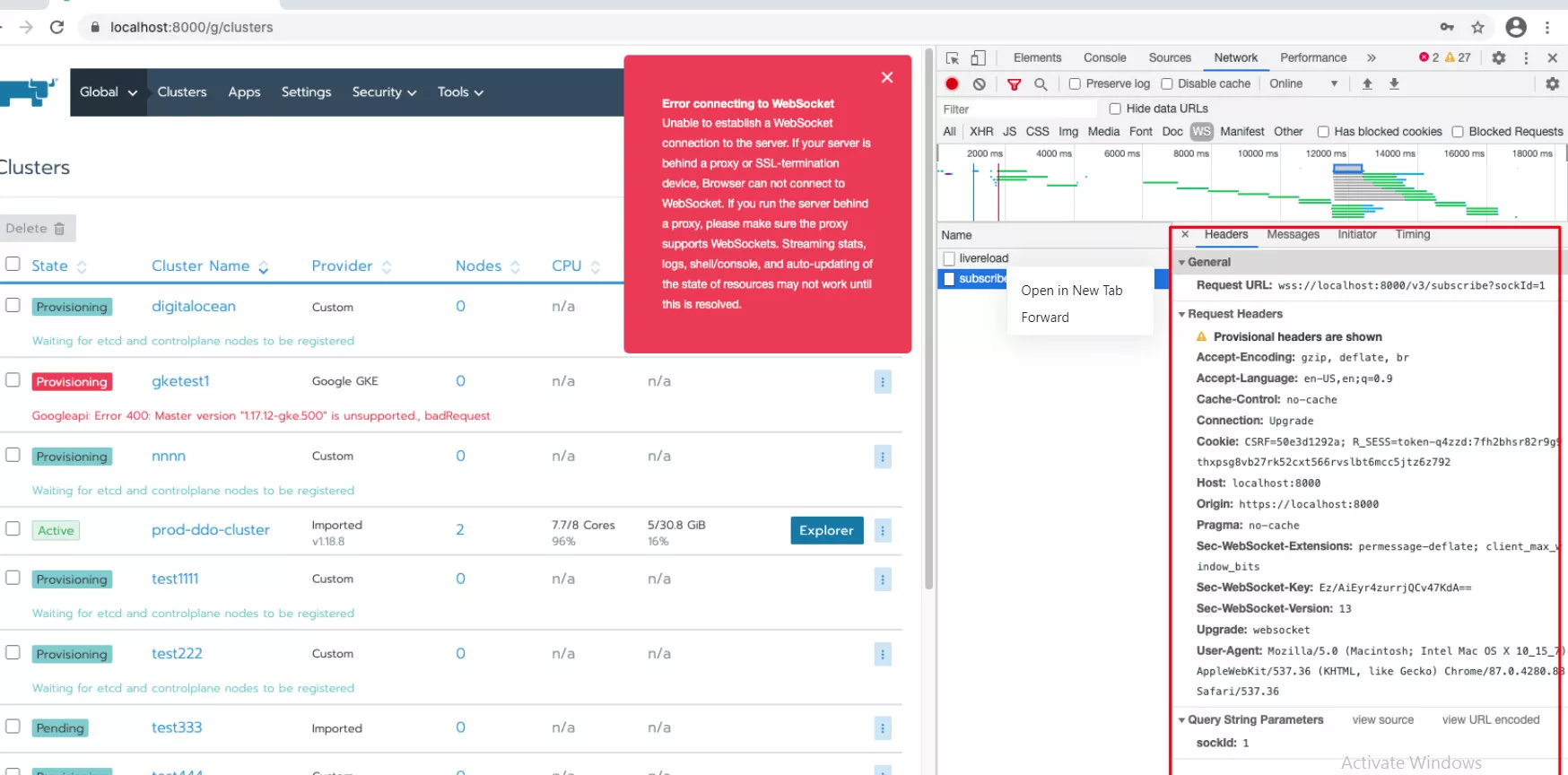Screen dimensions: 1568x775
Task: Open the network search magnifier
Action: coord(1041,84)
